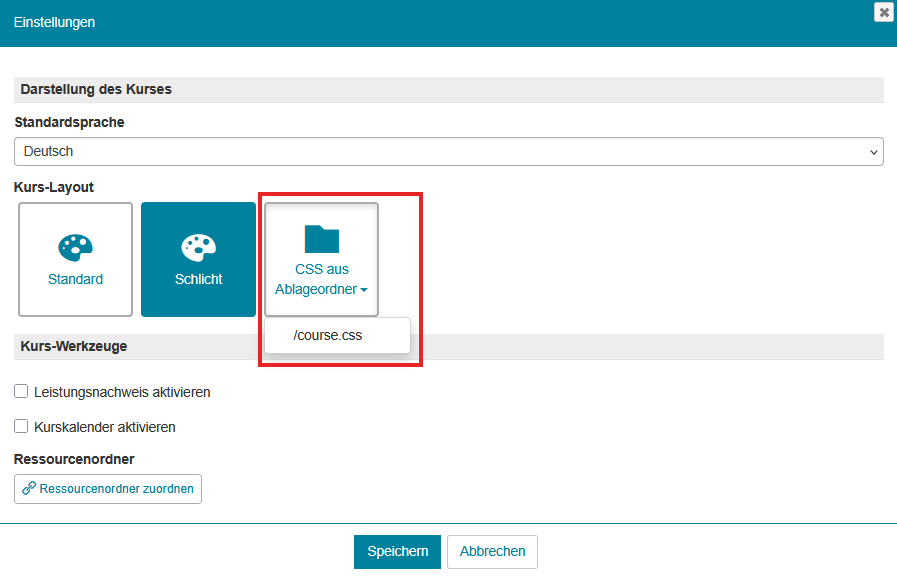
Task: Enable the Leistungsnachweis aktivieren checkbox
Action: 21,391
